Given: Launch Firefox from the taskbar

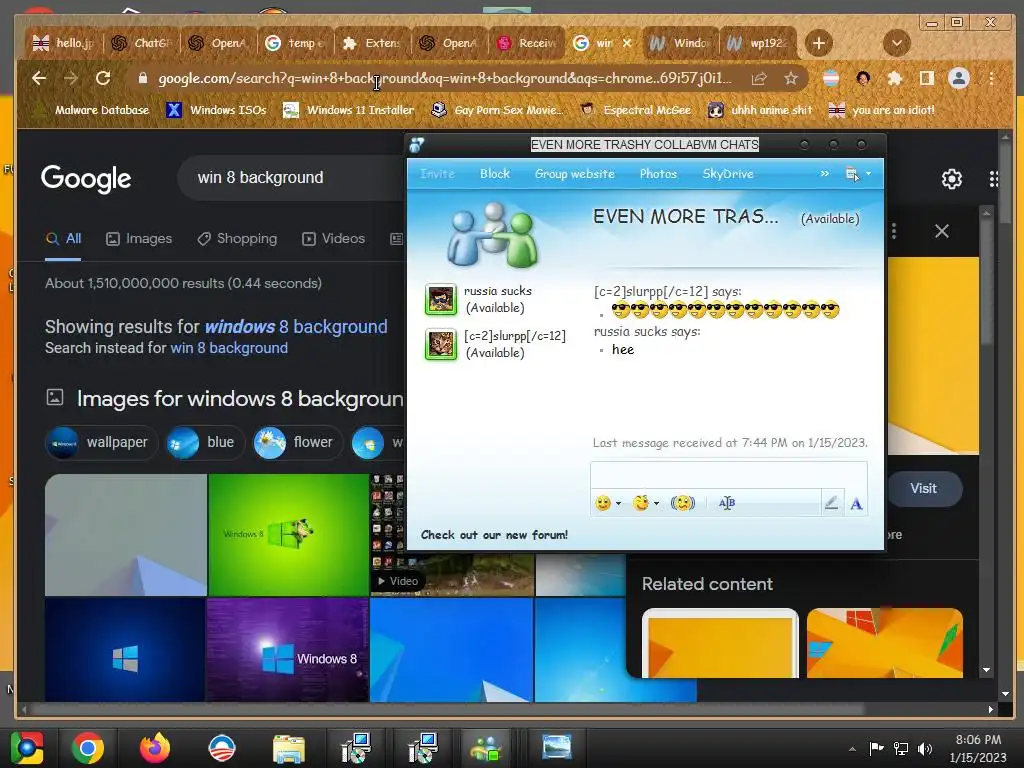Looking at the screenshot, I should pos(155,748).
